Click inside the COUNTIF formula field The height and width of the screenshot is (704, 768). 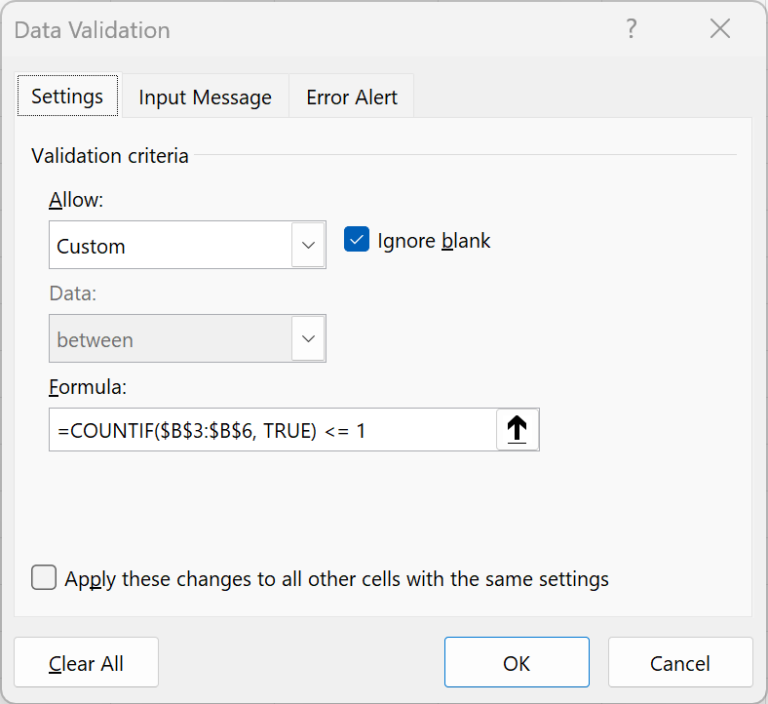[x=270, y=430]
